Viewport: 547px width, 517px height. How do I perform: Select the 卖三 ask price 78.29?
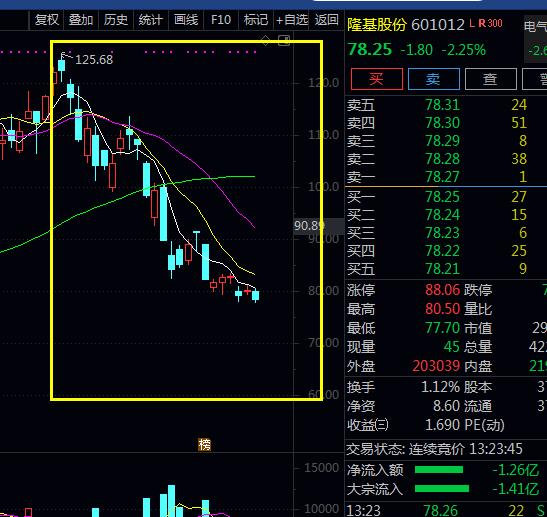point(442,141)
